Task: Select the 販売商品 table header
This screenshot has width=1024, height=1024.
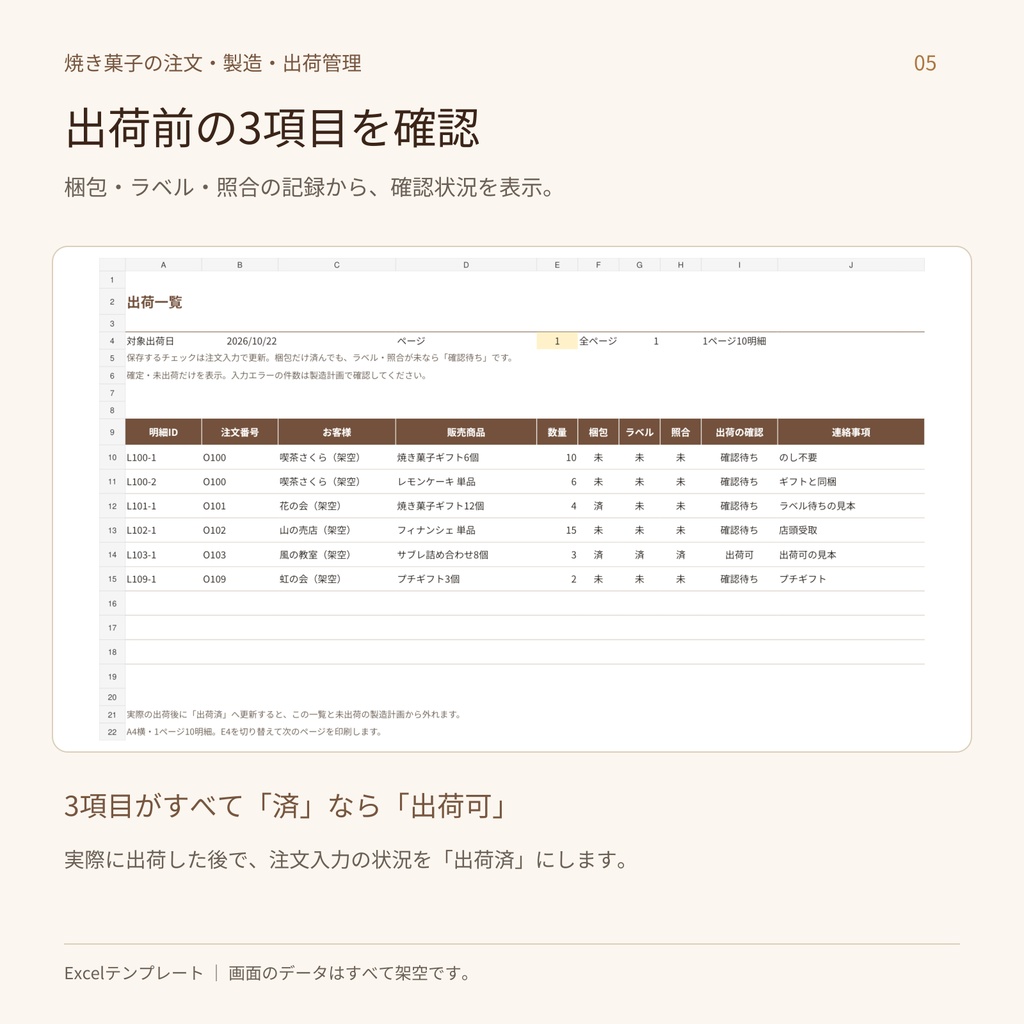Action: 466,432
